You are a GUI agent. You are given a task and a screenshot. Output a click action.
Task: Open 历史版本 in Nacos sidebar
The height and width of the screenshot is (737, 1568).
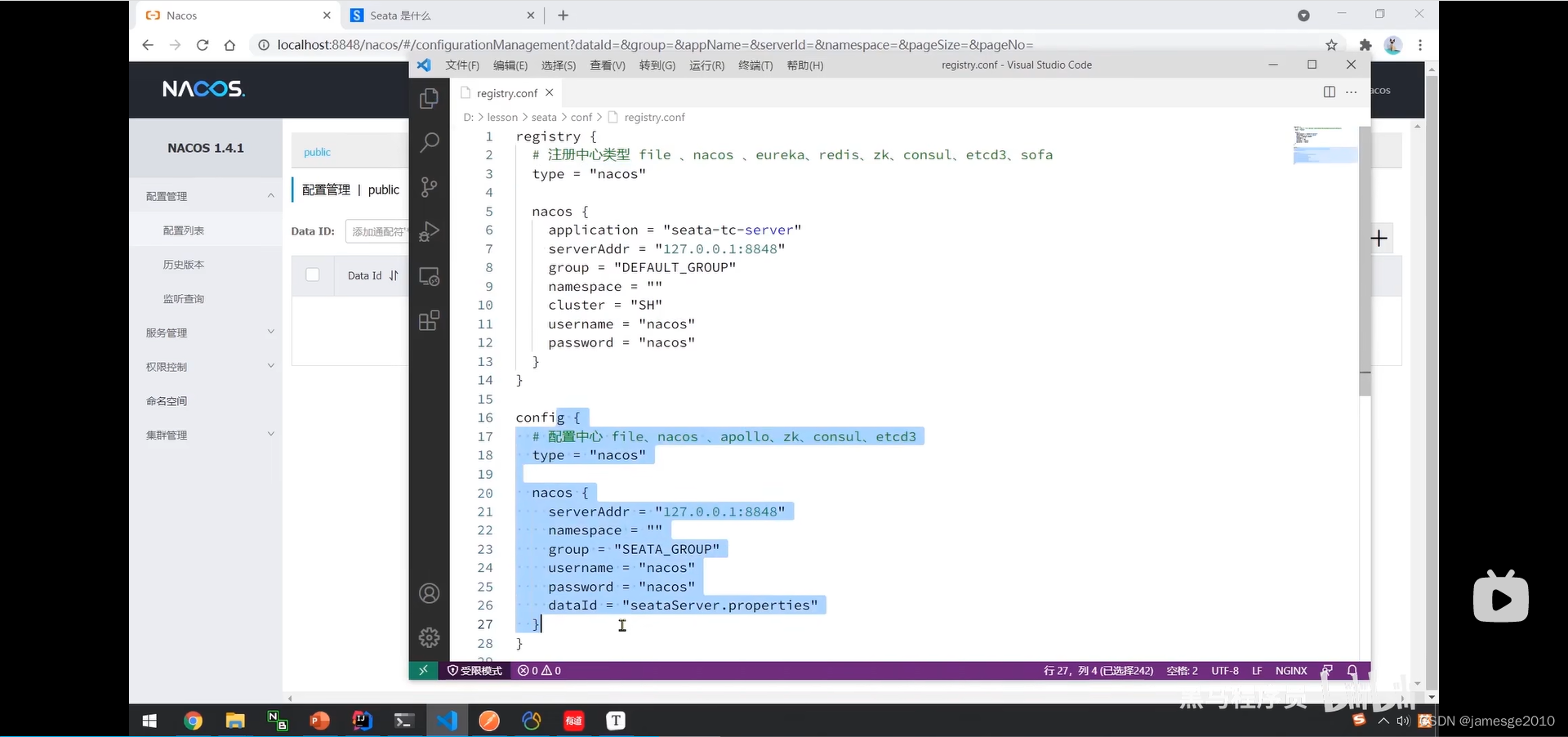pyautogui.click(x=184, y=265)
